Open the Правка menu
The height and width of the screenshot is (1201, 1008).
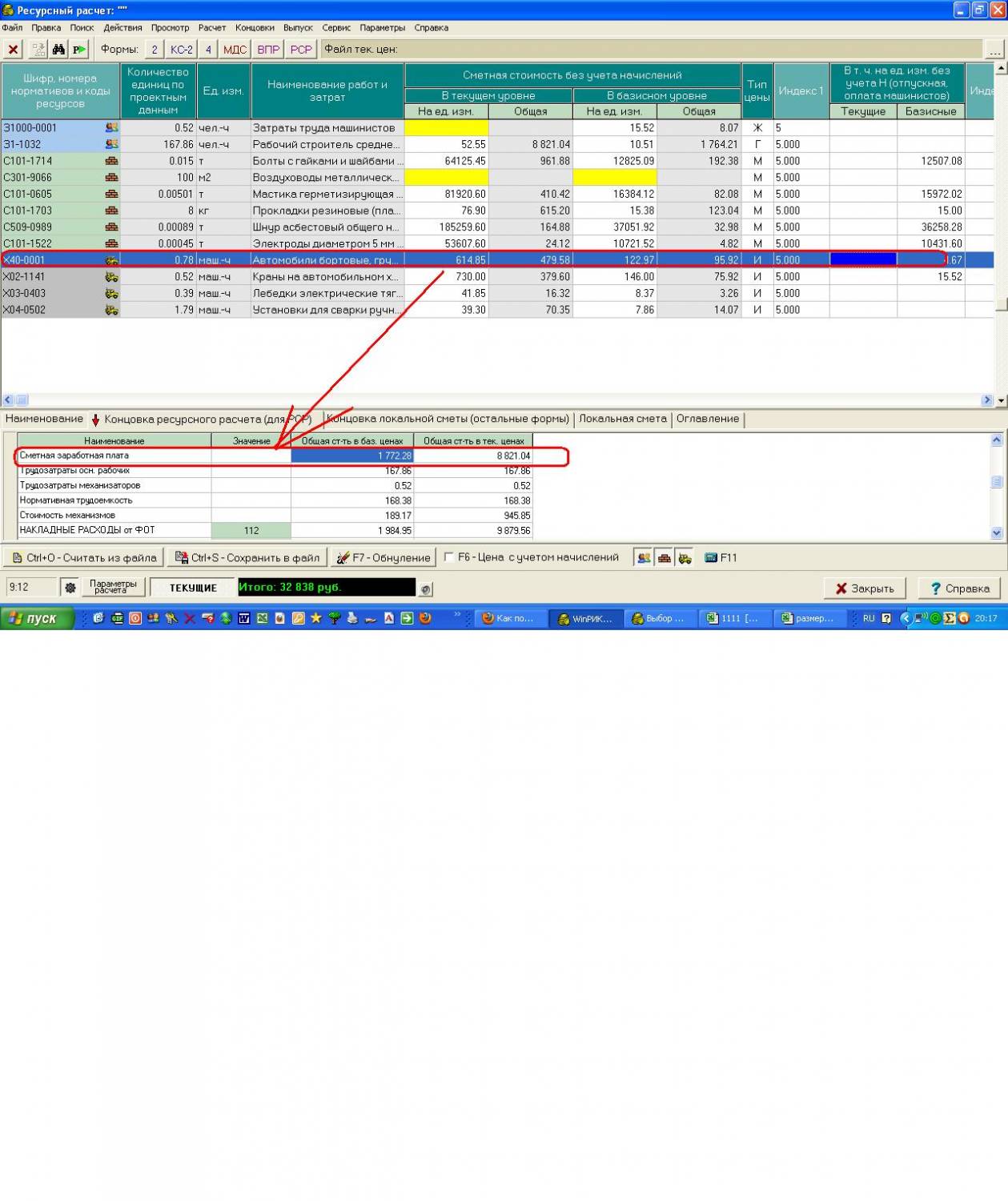(x=46, y=28)
